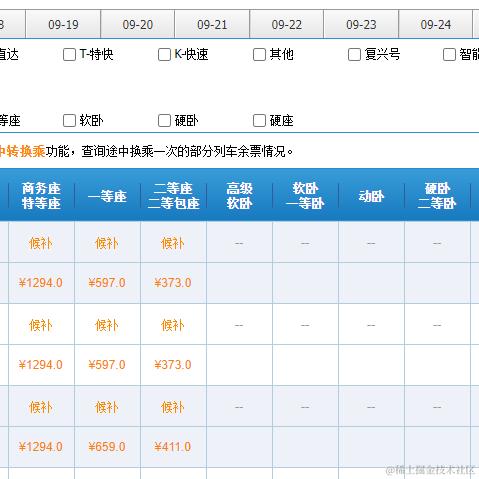Screen dimensions: 479x479
Task: Check the 其他 train type box
Action: click(x=259, y=55)
